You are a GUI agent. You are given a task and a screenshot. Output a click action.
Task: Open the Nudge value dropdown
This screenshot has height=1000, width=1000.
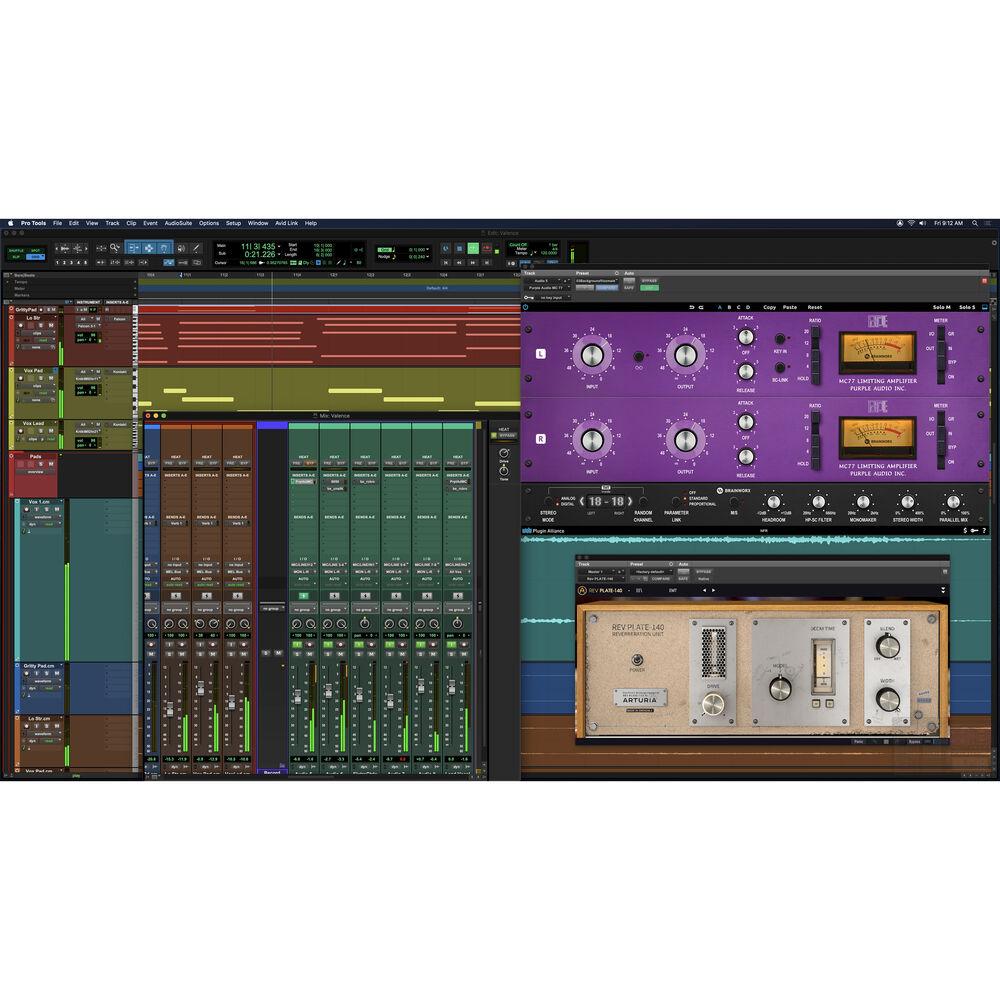(x=427, y=256)
